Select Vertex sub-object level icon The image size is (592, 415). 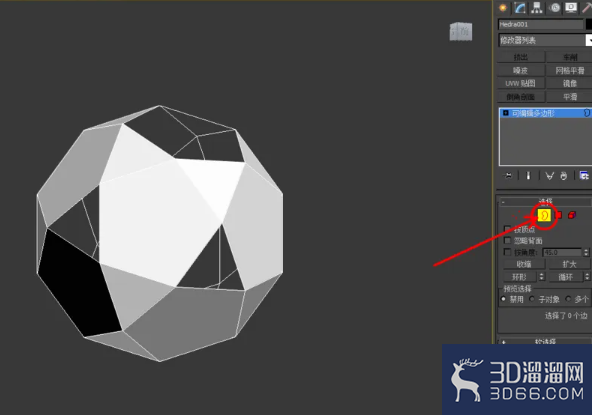(x=516, y=216)
